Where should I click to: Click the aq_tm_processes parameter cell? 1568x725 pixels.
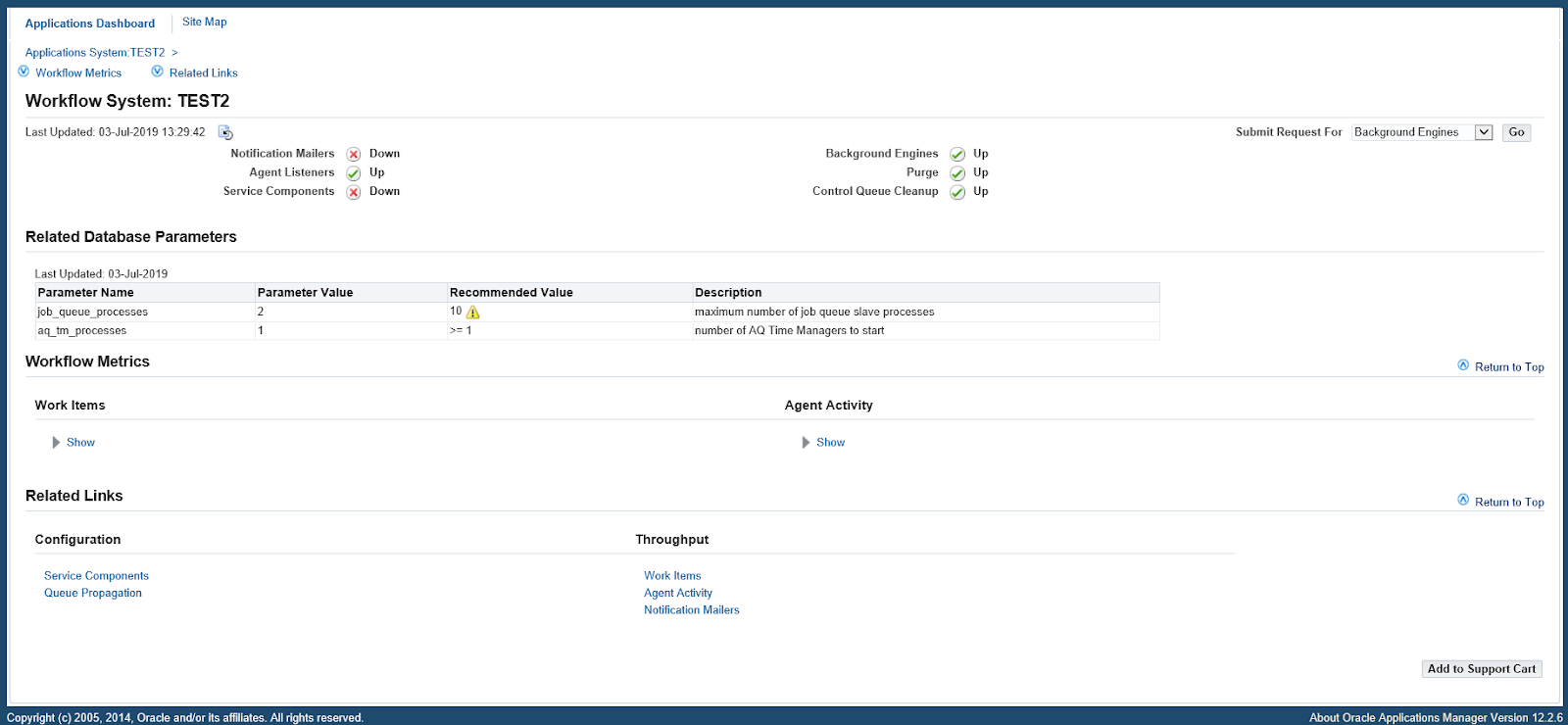point(144,331)
